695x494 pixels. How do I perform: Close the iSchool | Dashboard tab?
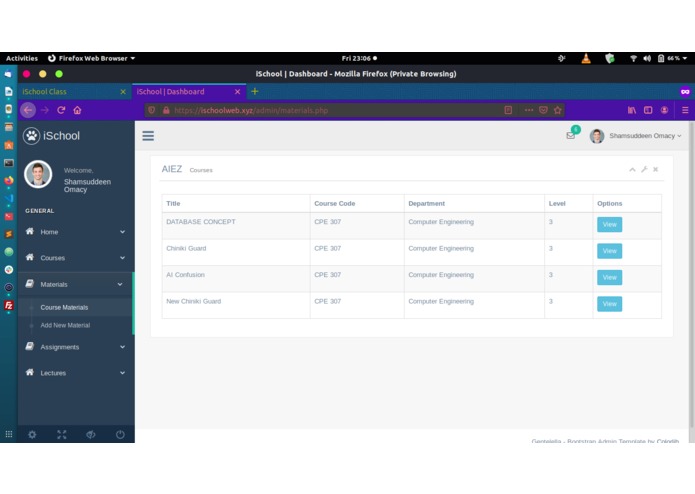237,92
